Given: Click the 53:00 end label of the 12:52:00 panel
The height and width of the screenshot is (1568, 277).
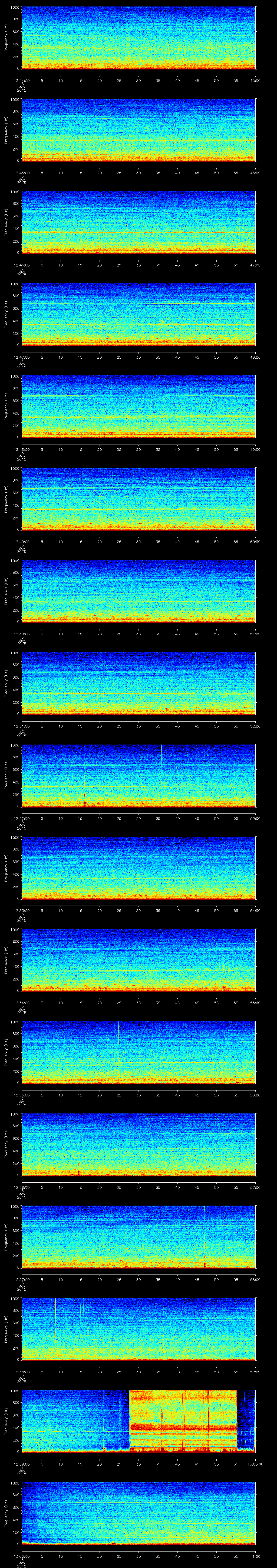Looking at the screenshot, I should [256, 818].
